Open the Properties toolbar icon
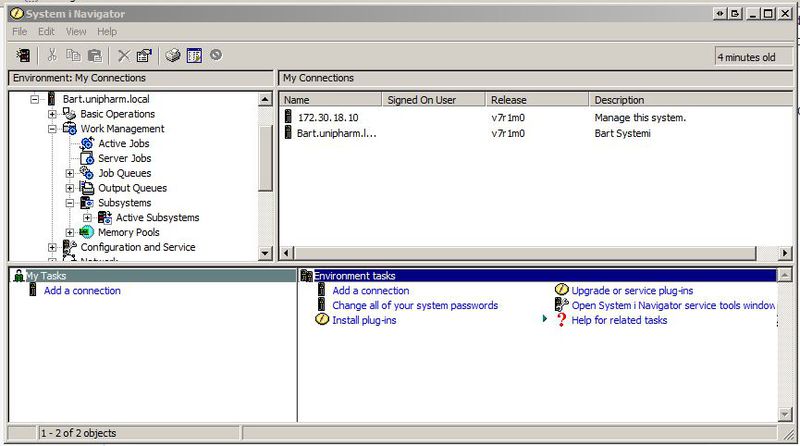The height and width of the screenshot is (446, 800). [x=144, y=55]
